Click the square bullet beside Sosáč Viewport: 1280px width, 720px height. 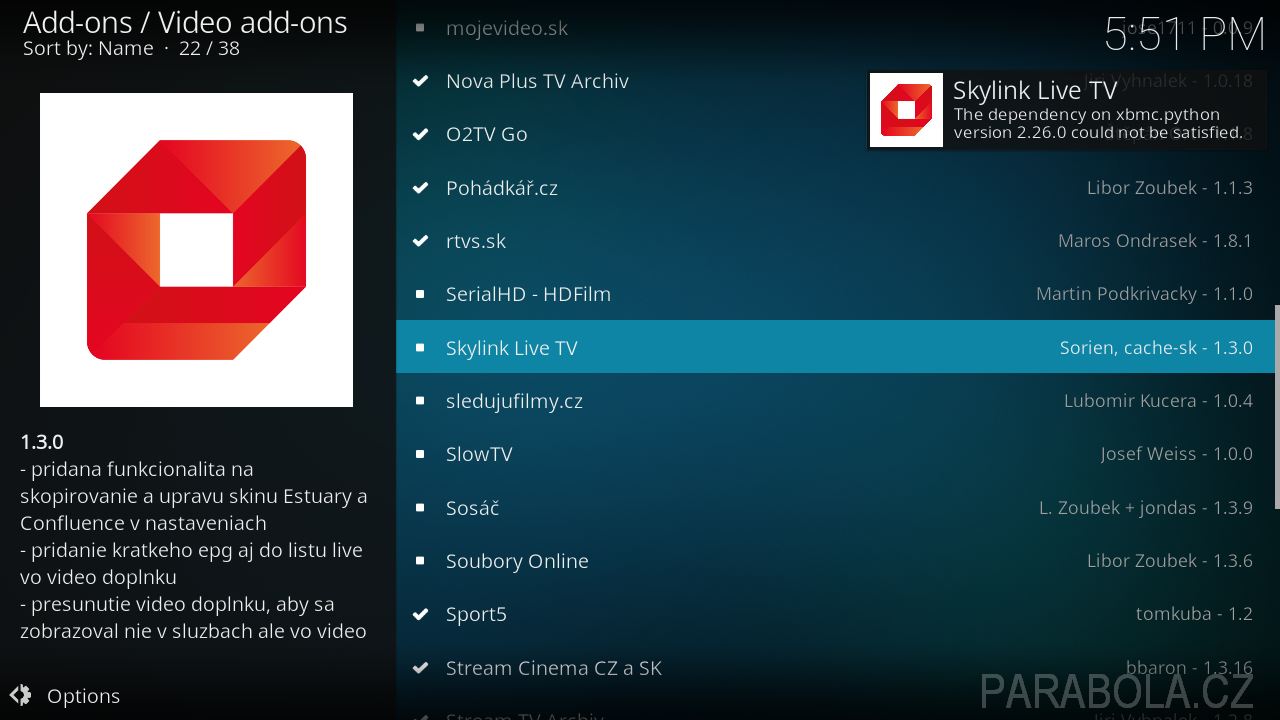tap(421, 508)
